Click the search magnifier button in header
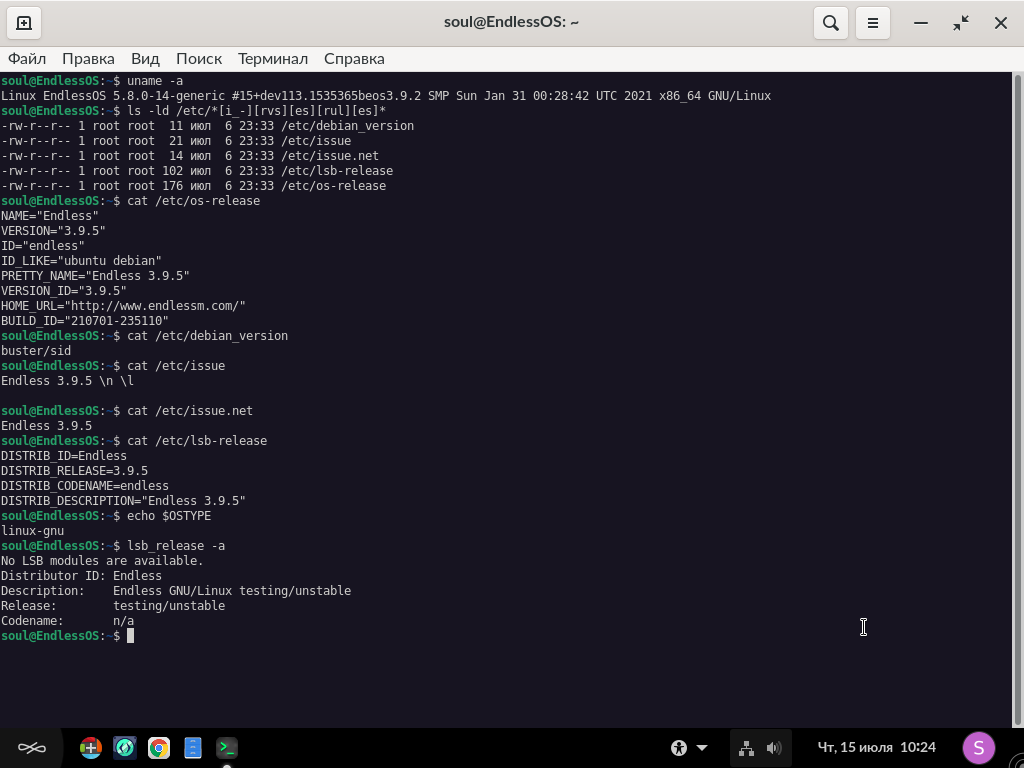 coord(831,23)
